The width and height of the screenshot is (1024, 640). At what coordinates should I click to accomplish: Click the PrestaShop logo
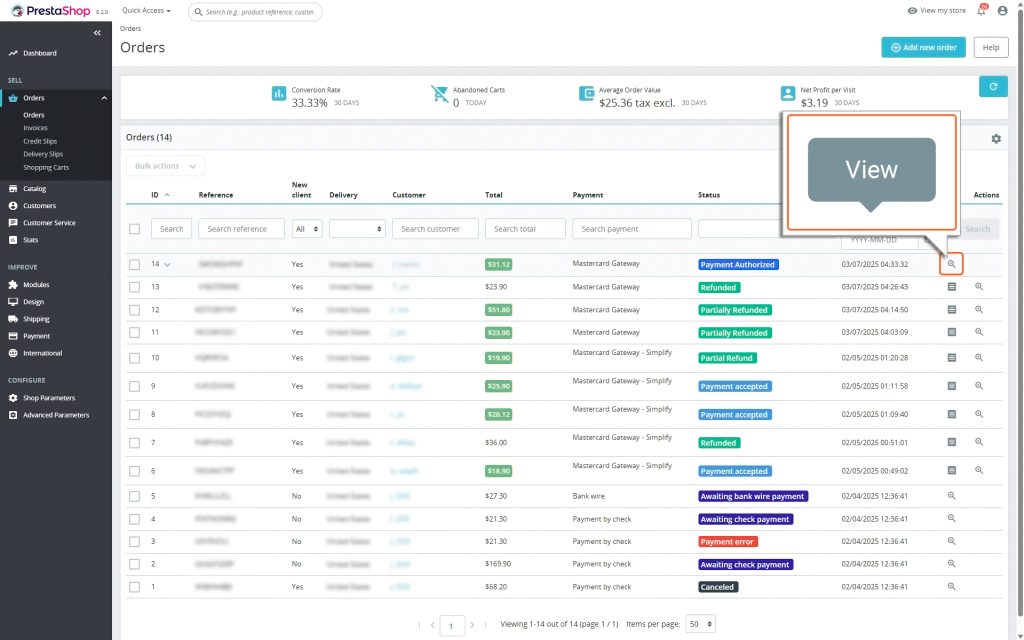click(x=51, y=11)
